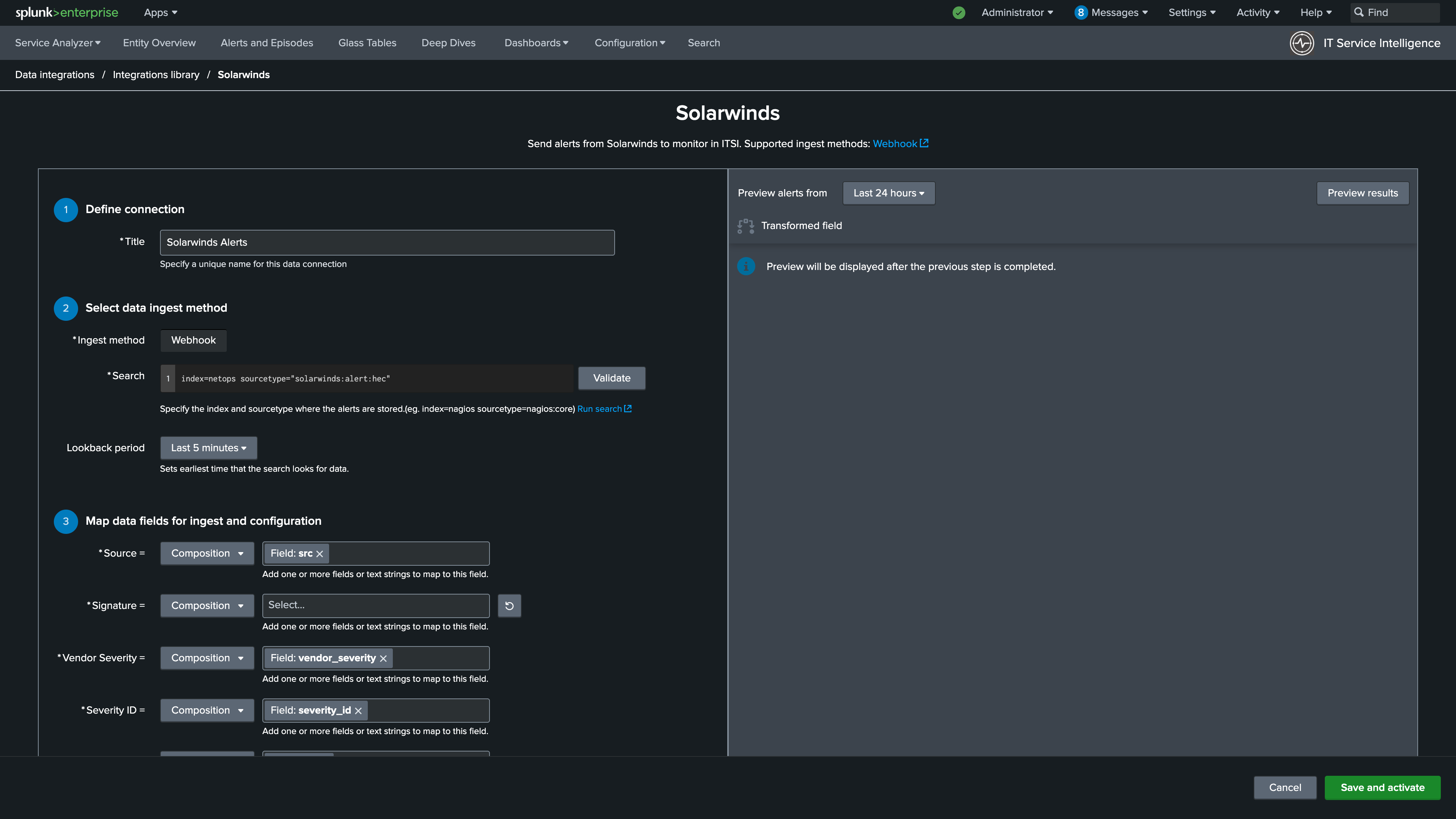Click the 'Transformed field' label
Image resolution: width=1456 pixels, height=819 pixels.
tap(802, 226)
